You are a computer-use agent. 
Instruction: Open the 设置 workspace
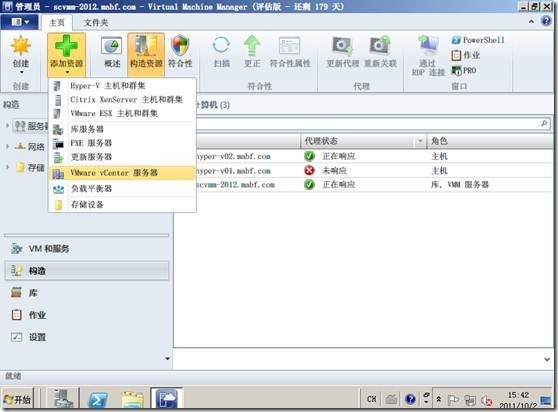click(86, 337)
